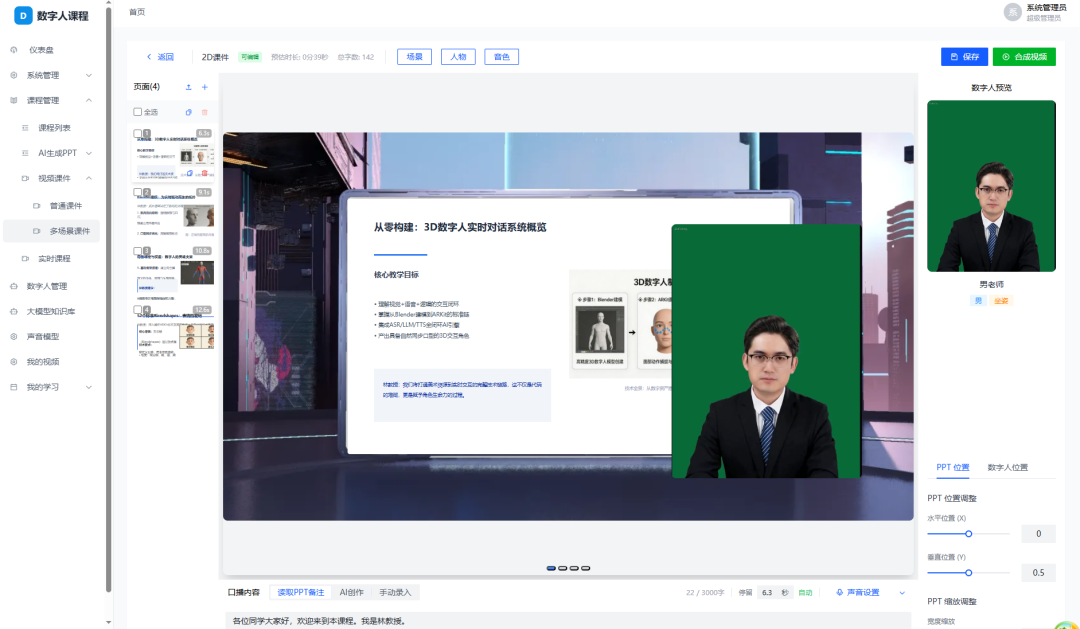Click trash icon next to 全选
The width and height of the screenshot is (1080, 629).
coord(205,112)
